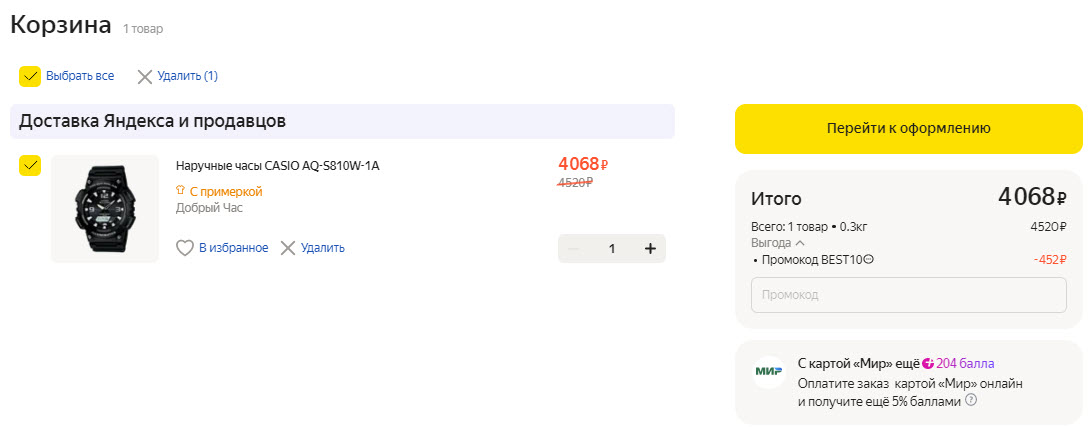Click the Промокод input field
This screenshot has height=427, width=1091.
(908, 296)
